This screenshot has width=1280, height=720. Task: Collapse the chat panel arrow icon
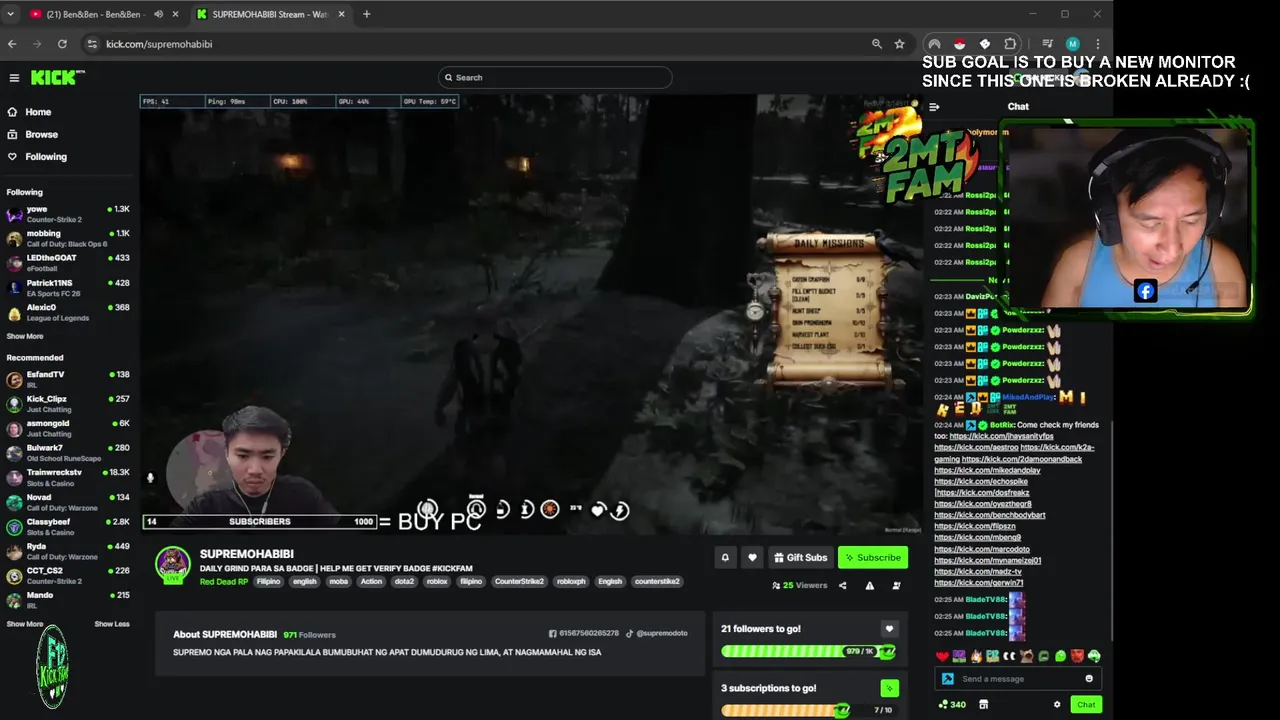tap(934, 107)
